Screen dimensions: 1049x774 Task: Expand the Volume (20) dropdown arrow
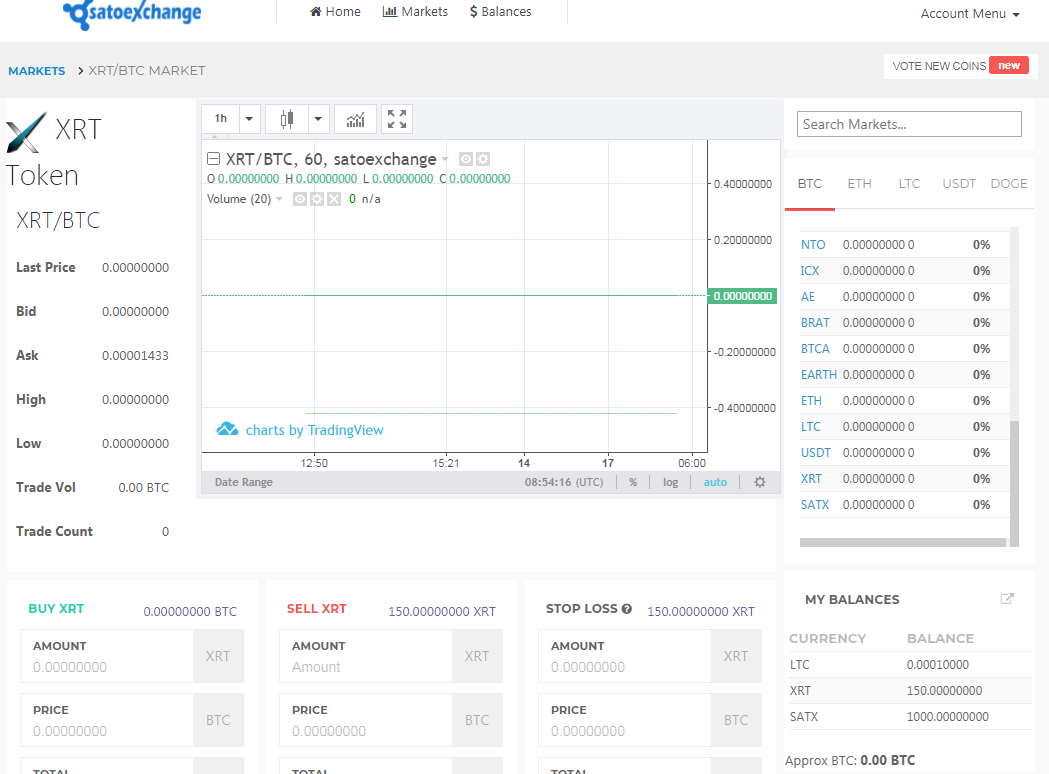[279, 199]
